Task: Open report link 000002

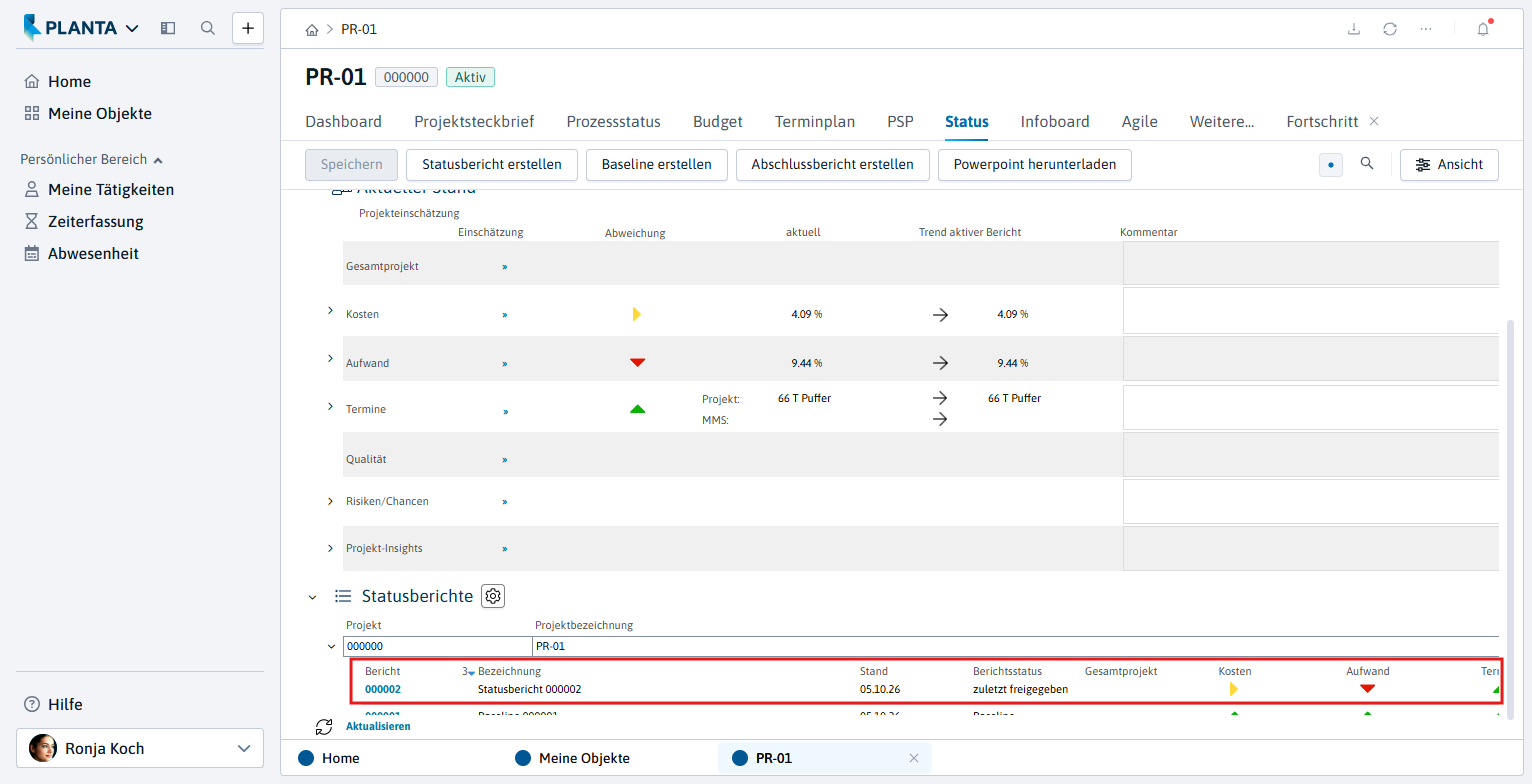Action: tap(383, 689)
